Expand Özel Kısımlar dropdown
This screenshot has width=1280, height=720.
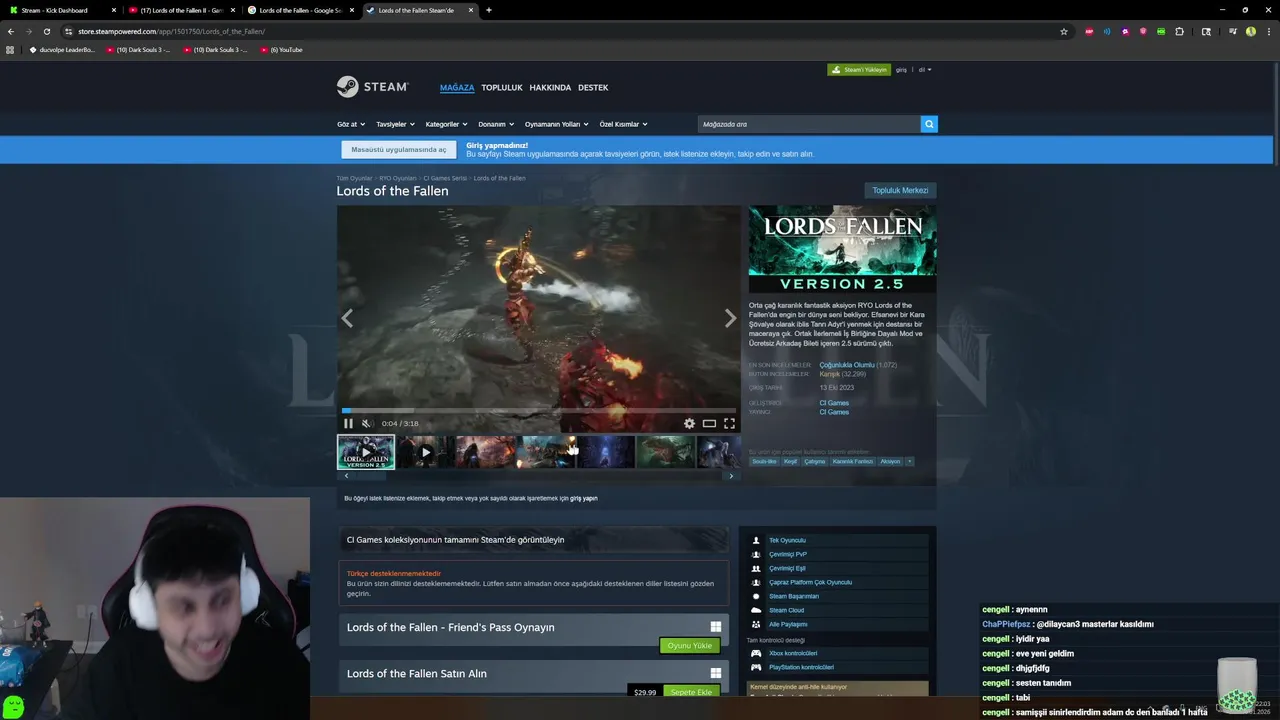click(623, 124)
